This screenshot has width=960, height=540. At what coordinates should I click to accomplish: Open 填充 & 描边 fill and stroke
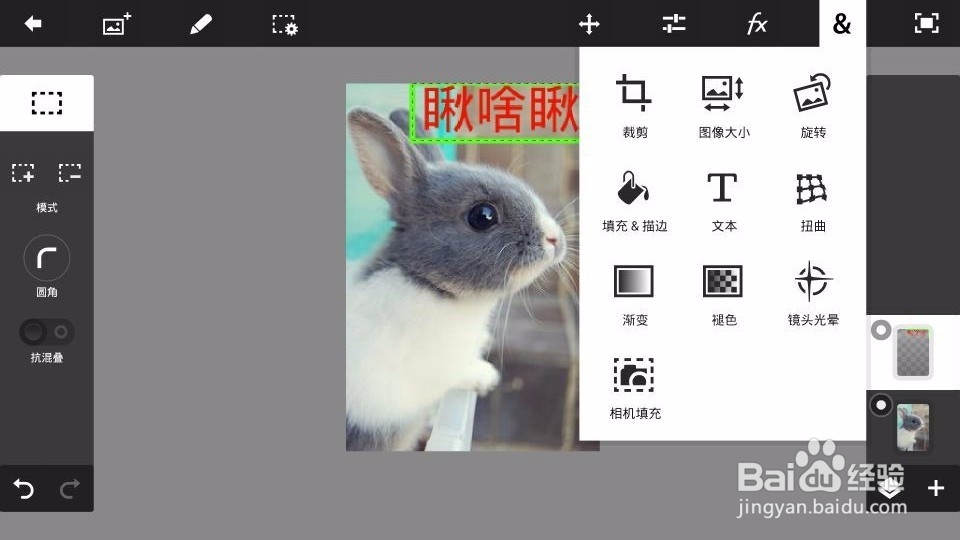point(634,201)
